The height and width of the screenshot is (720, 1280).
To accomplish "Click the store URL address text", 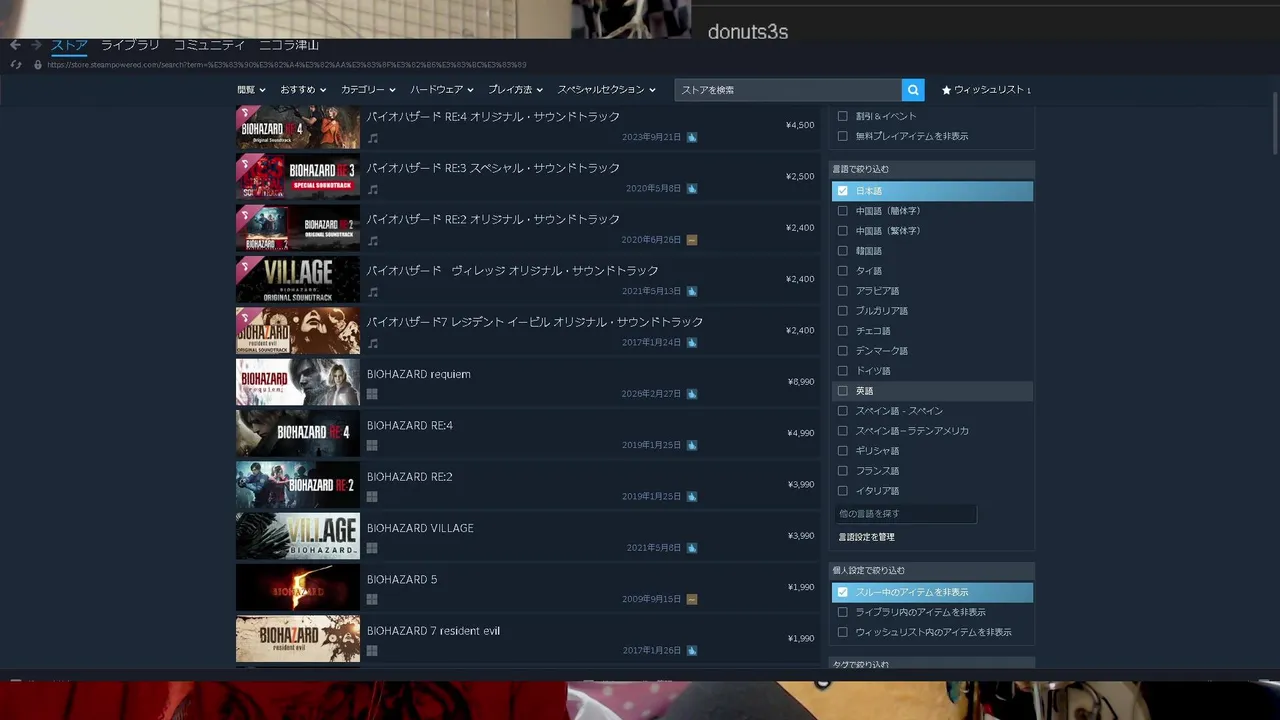I will (x=287, y=65).
